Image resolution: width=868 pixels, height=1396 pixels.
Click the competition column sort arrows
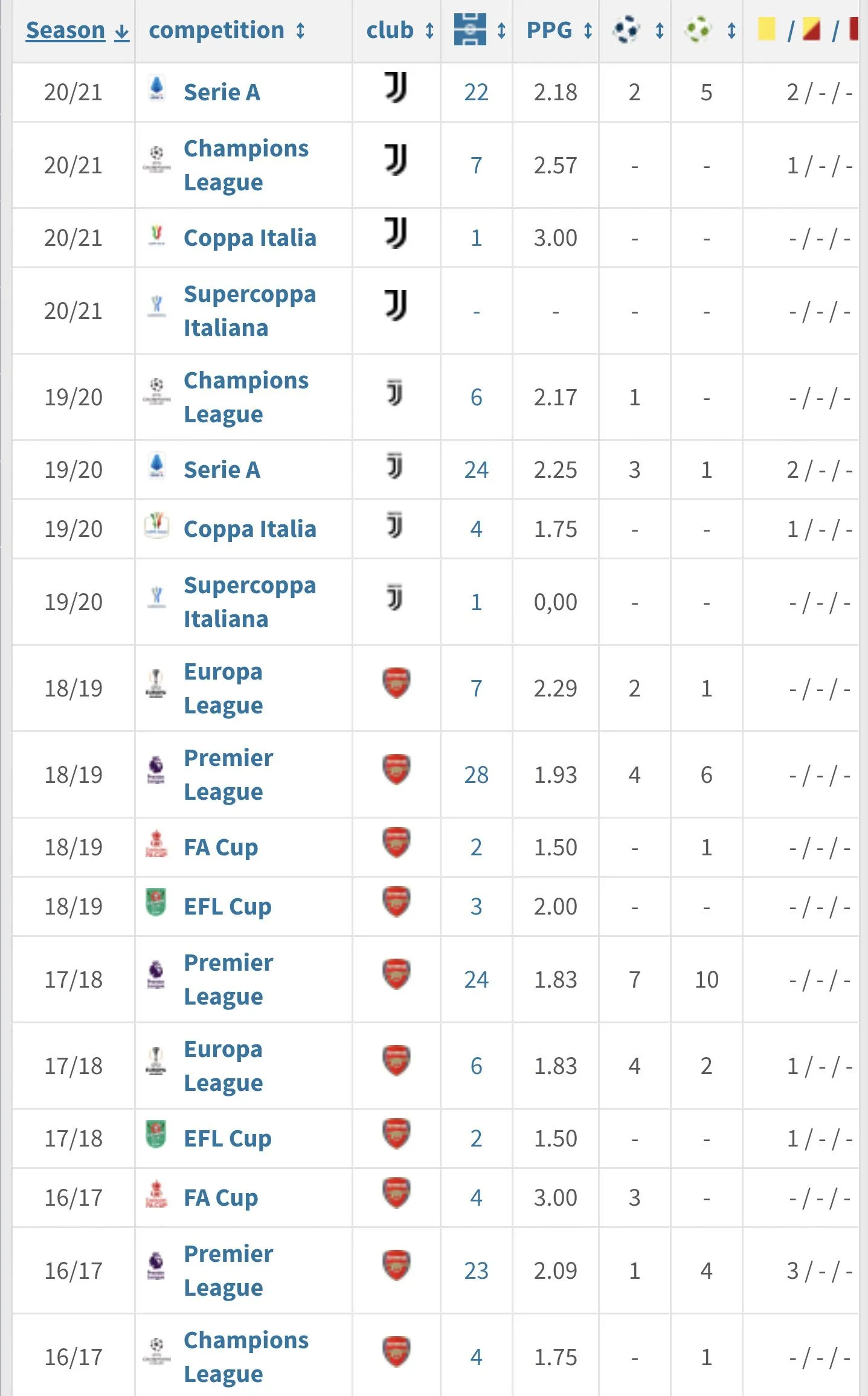300,30
